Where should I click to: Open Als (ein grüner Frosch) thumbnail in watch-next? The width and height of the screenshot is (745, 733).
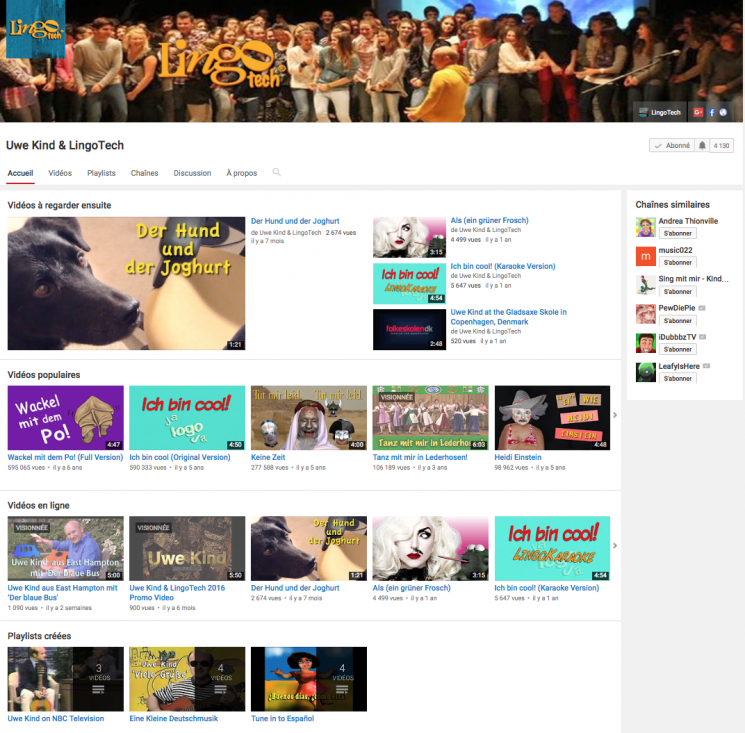(409, 237)
